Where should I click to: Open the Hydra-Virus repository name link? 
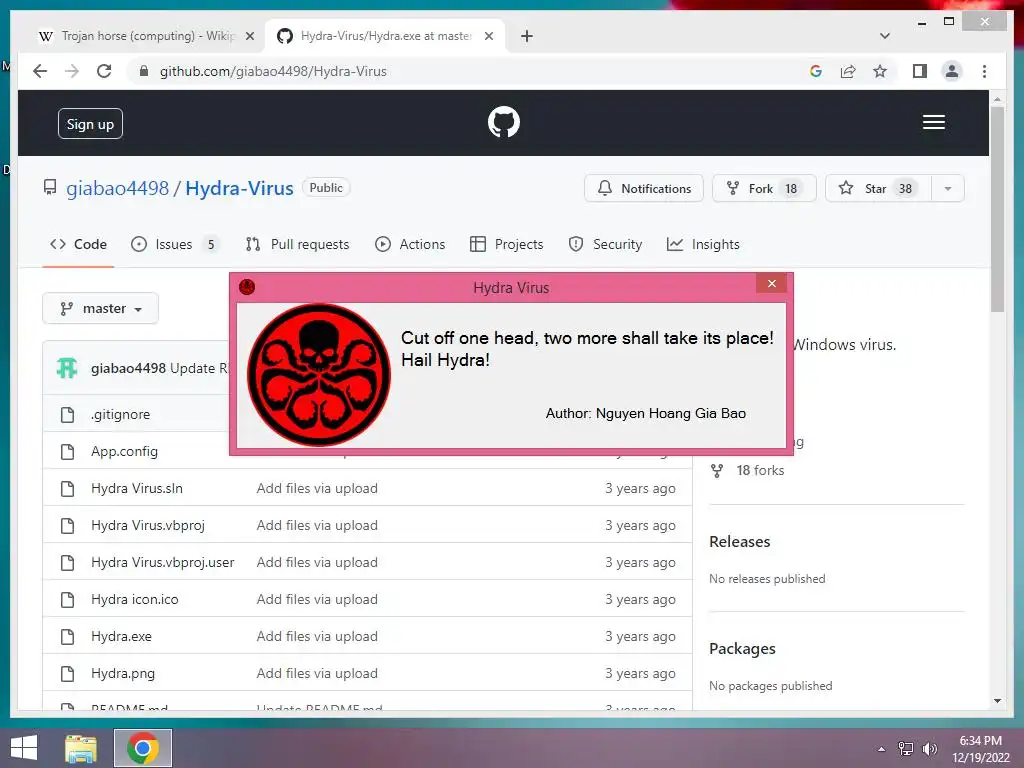click(x=239, y=188)
